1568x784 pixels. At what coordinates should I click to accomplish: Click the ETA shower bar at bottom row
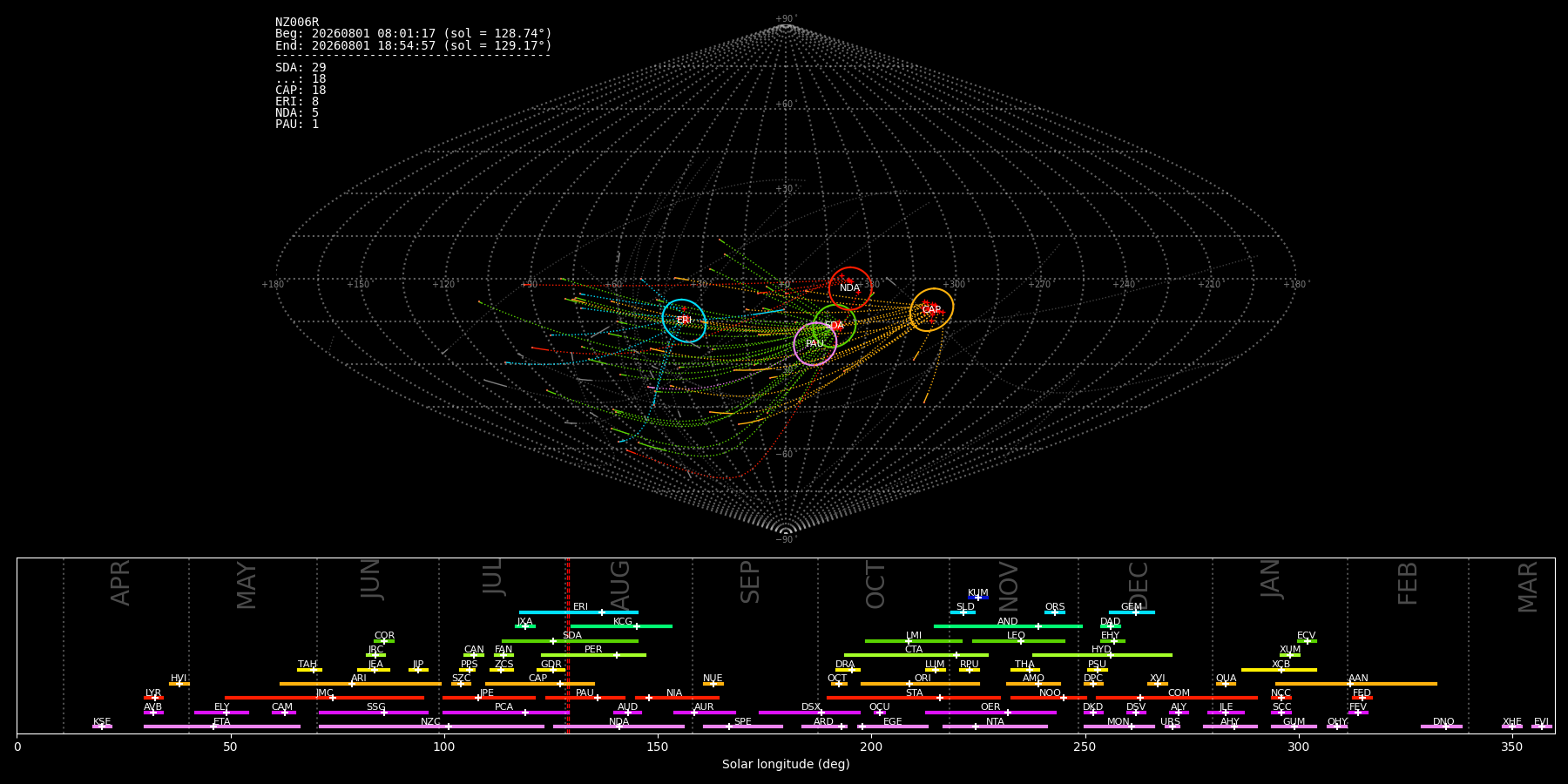tap(222, 727)
